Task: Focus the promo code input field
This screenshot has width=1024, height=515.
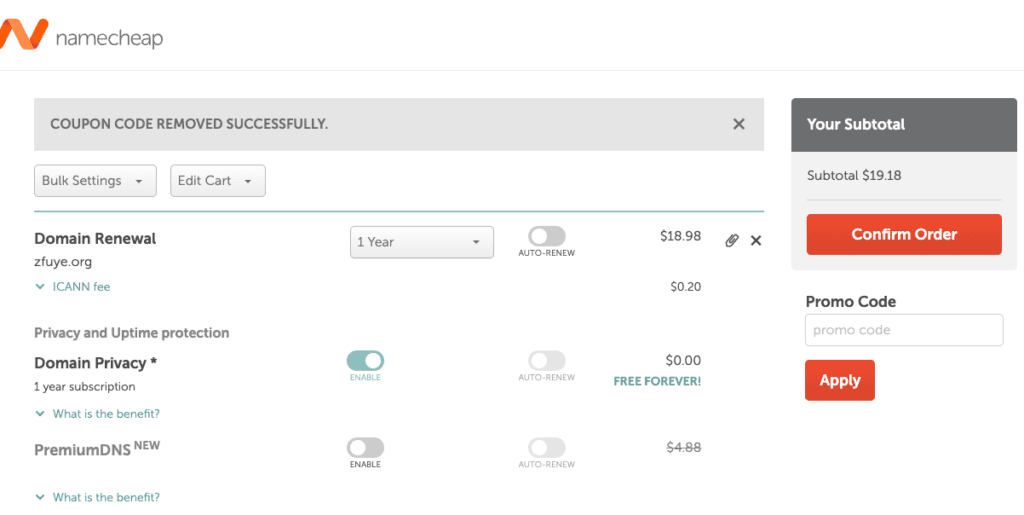Action: pyautogui.click(x=904, y=330)
